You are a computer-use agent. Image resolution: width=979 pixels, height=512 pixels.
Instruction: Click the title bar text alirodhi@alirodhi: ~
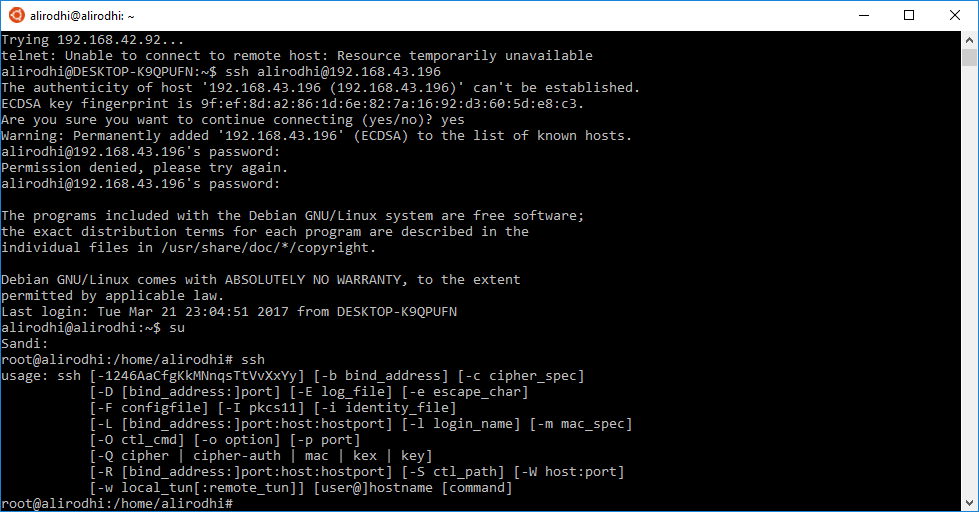pyautogui.click(x=82, y=16)
